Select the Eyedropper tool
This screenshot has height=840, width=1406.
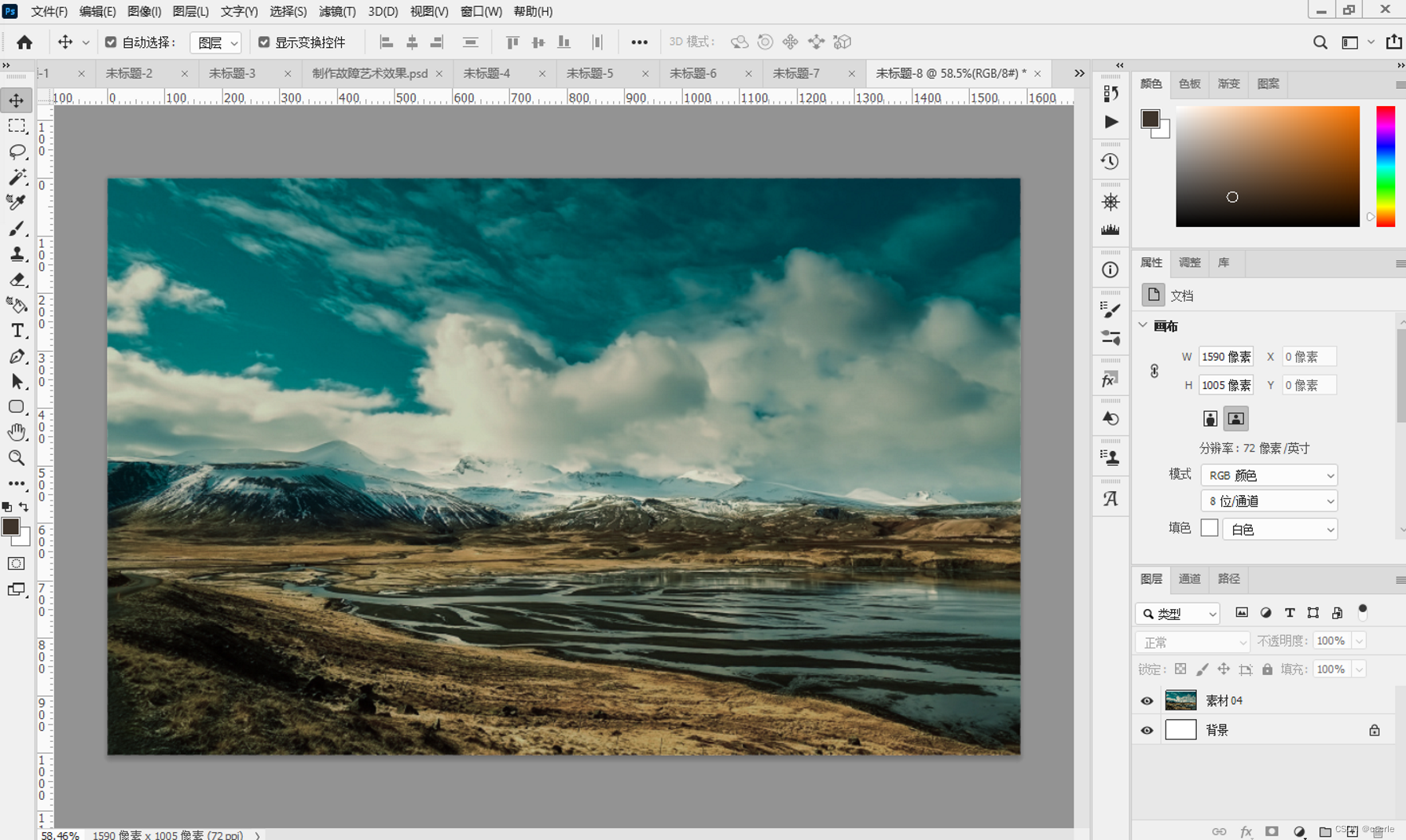pos(17,202)
